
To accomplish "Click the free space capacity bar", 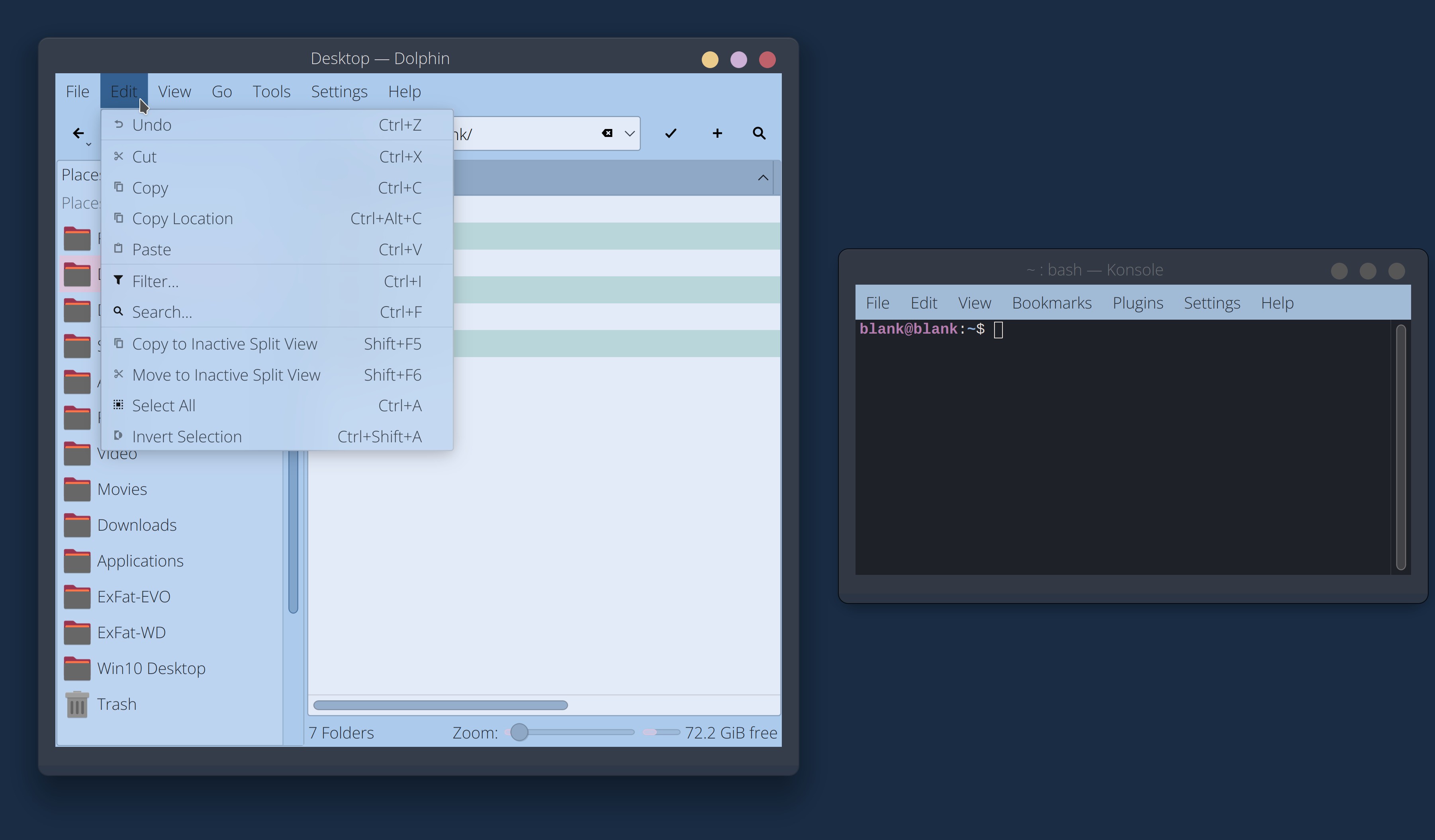I will pyautogui.click(x=661, y=733).
